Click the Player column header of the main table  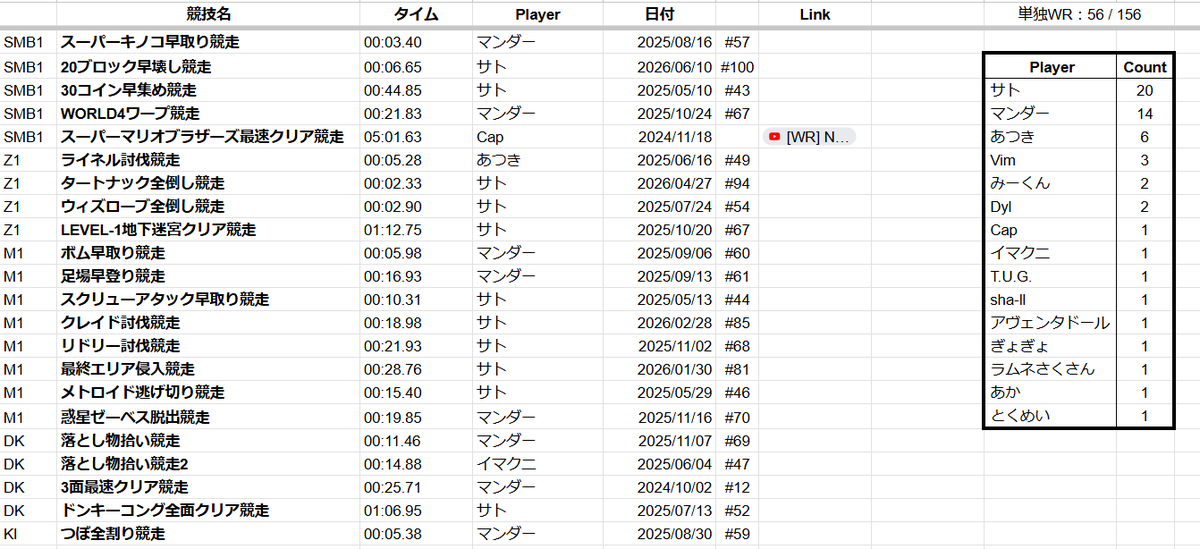tap(537, 15)
